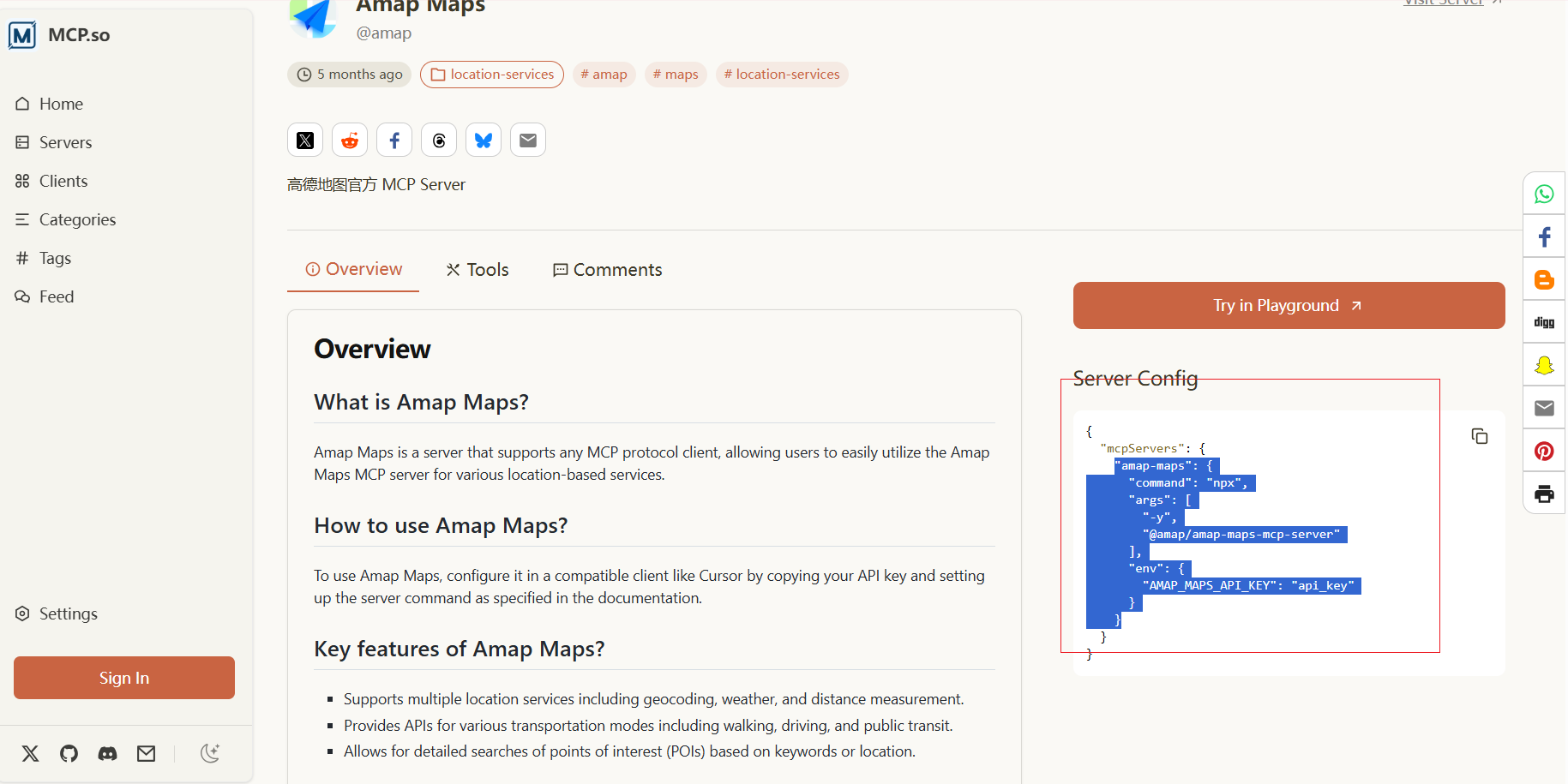Image resolution: width=1568 pixels, height=784 pixels.
Task: Share on X below the tags
Action: [305, 140]
